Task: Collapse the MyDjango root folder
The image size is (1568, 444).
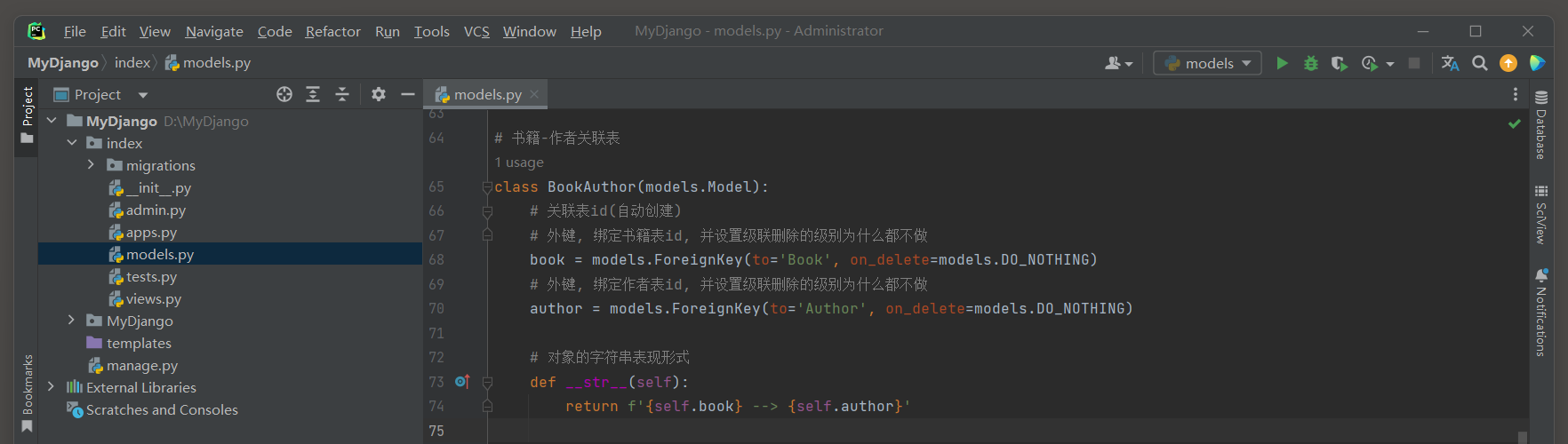Action: 52,121
